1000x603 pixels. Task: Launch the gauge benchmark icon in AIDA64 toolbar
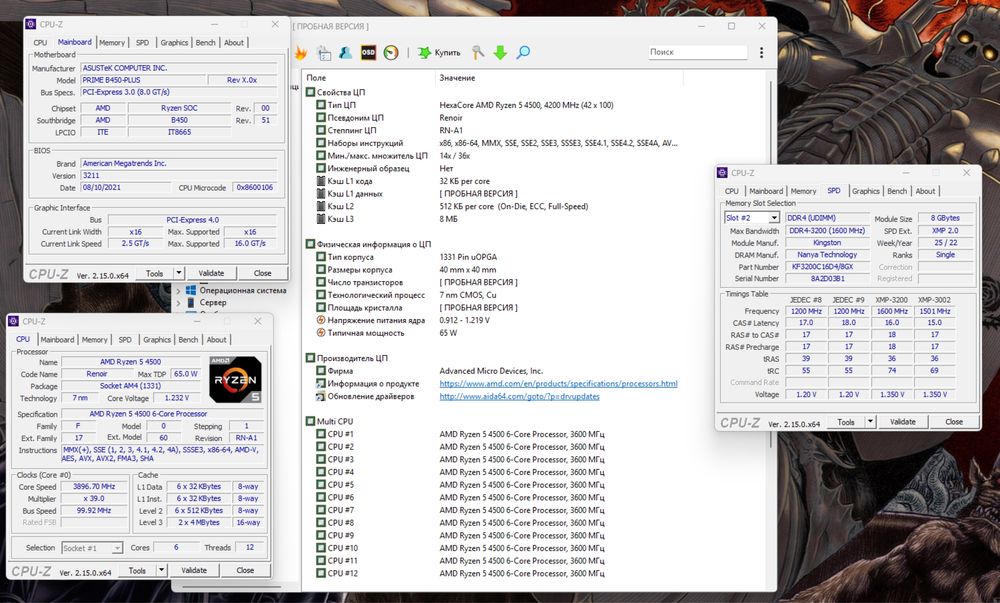coord(391,53)
